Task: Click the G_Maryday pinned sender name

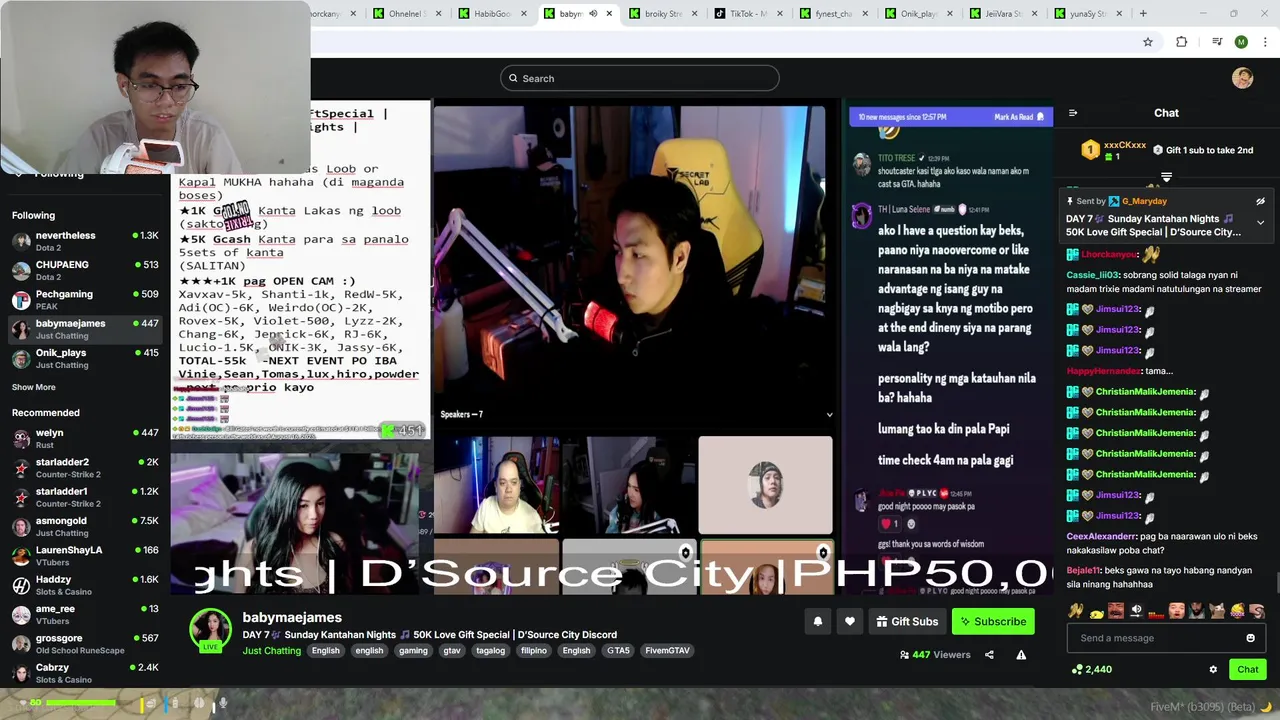Action: pos(1144,201)
